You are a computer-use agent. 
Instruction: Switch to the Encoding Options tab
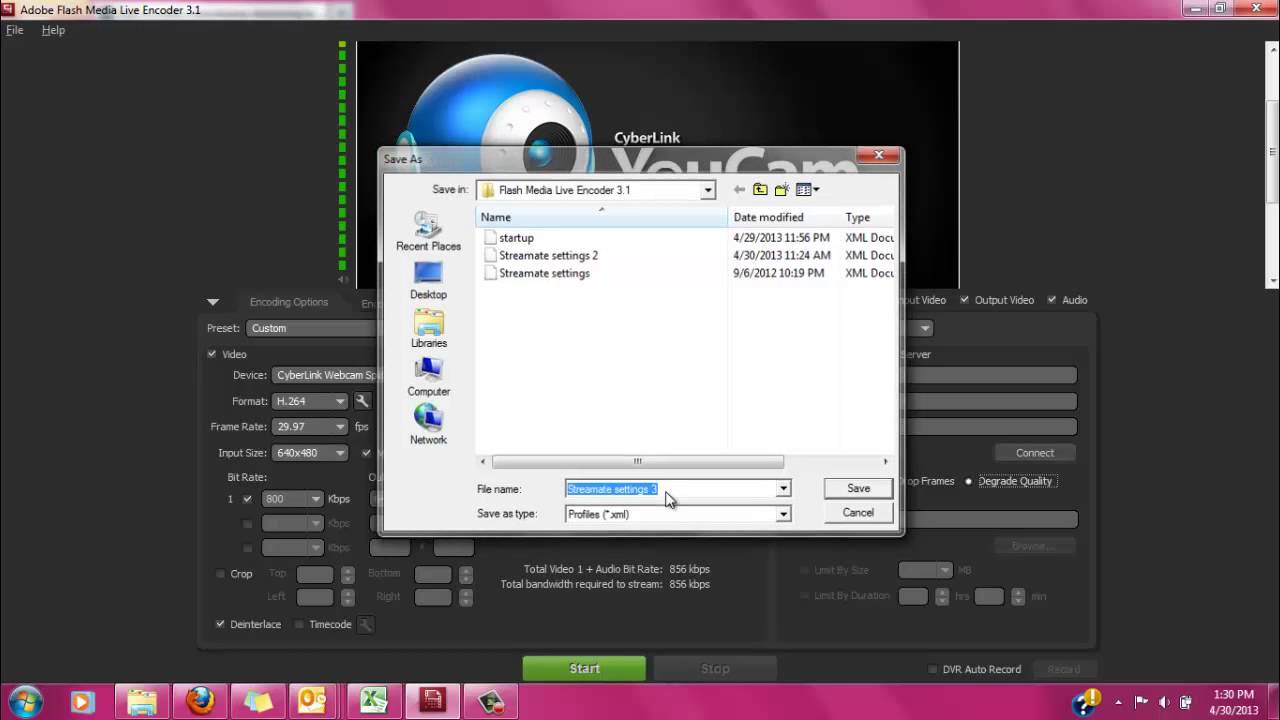click(289, 302)
